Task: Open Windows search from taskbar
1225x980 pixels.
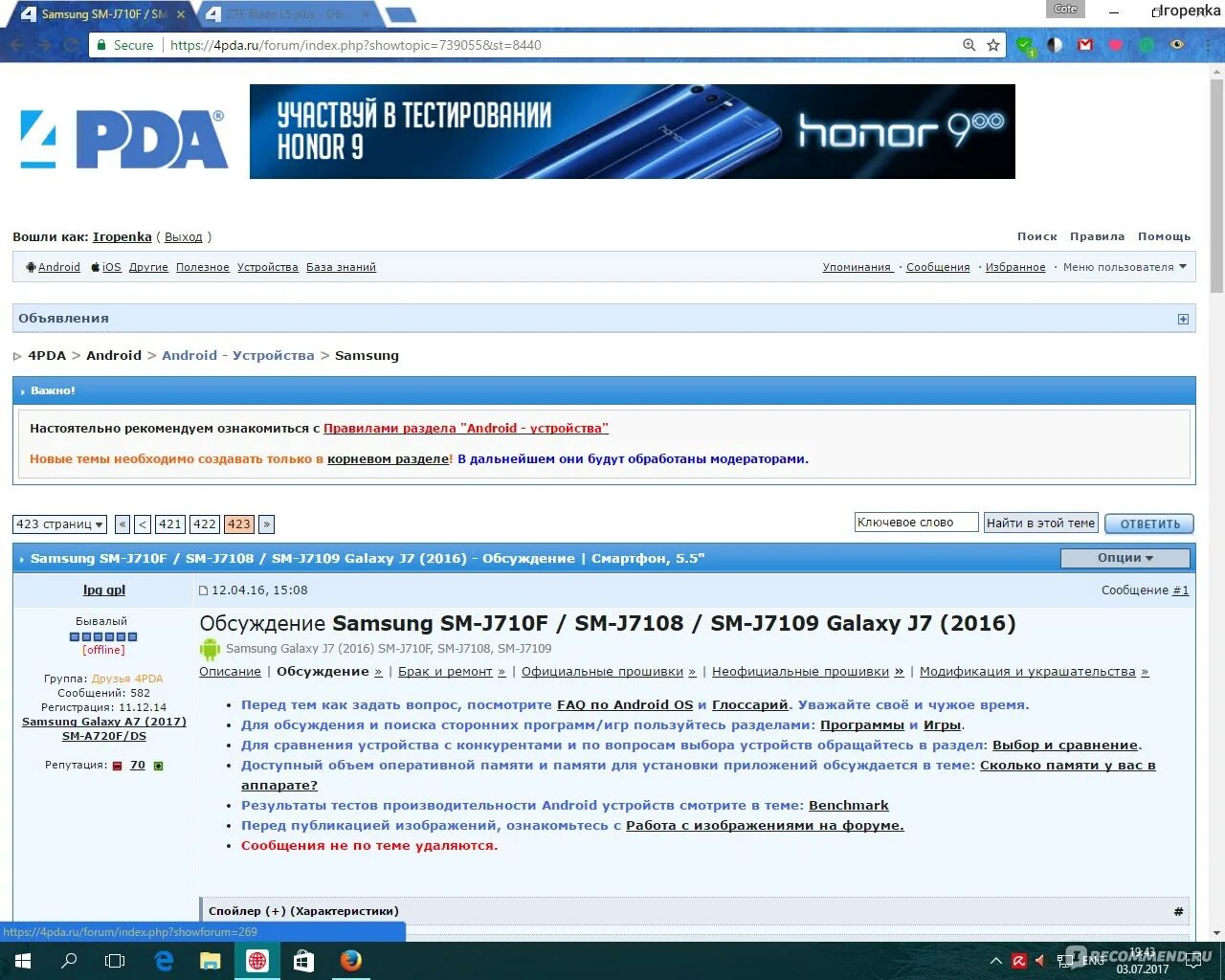Action: (x=69, y=960)
